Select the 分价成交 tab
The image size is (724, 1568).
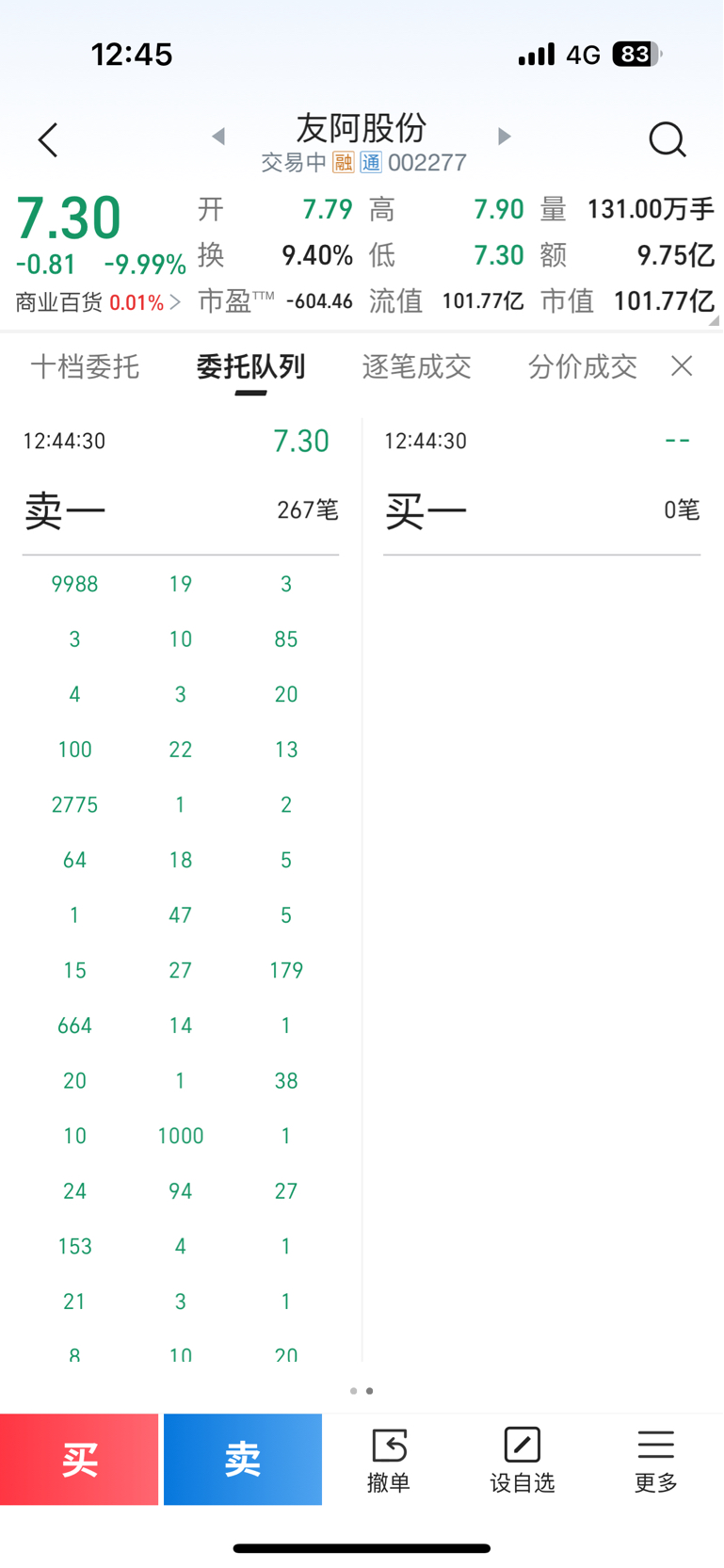[582, 366]
